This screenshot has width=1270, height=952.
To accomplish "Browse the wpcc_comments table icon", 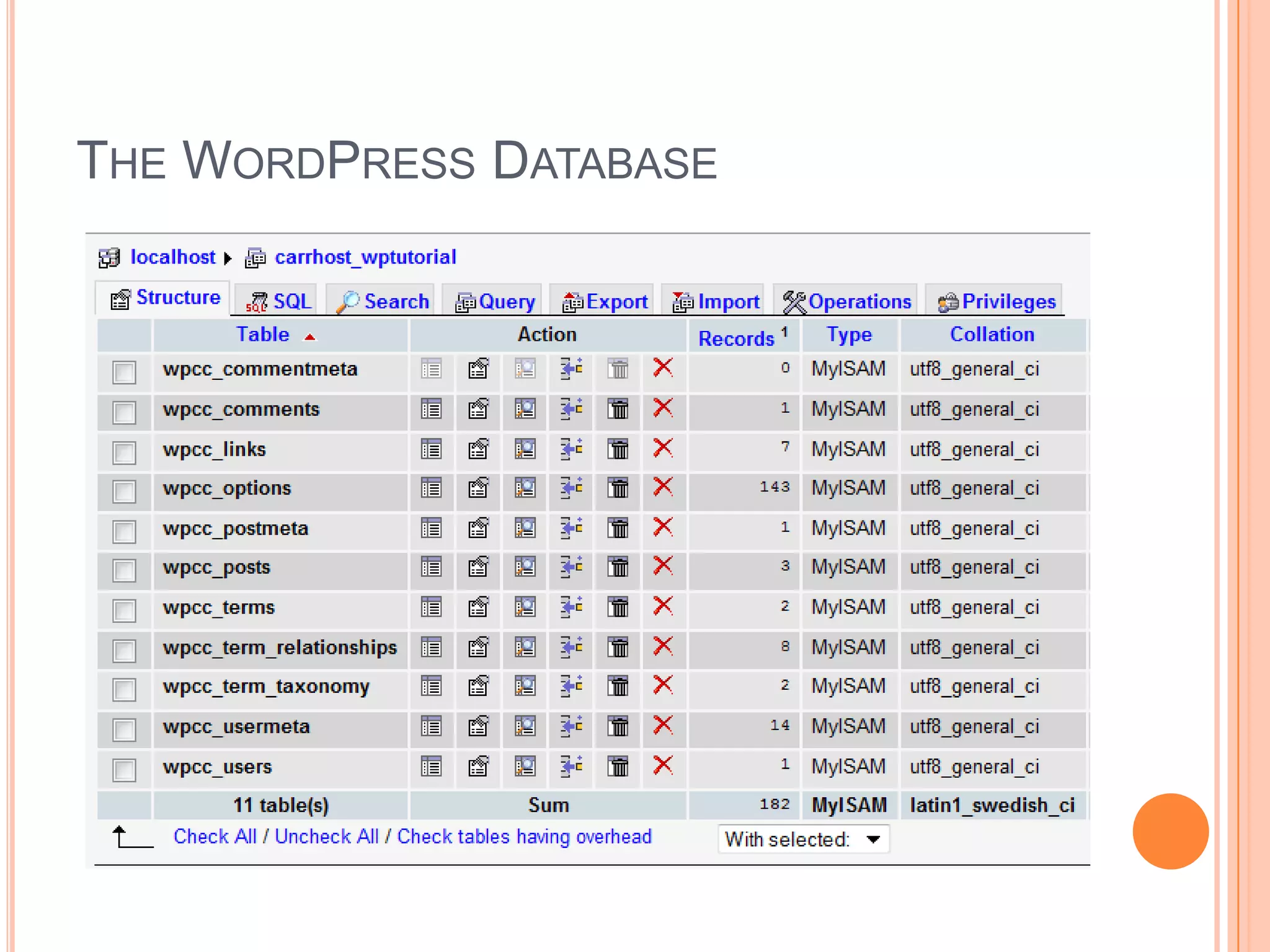I will coord(431,409).
